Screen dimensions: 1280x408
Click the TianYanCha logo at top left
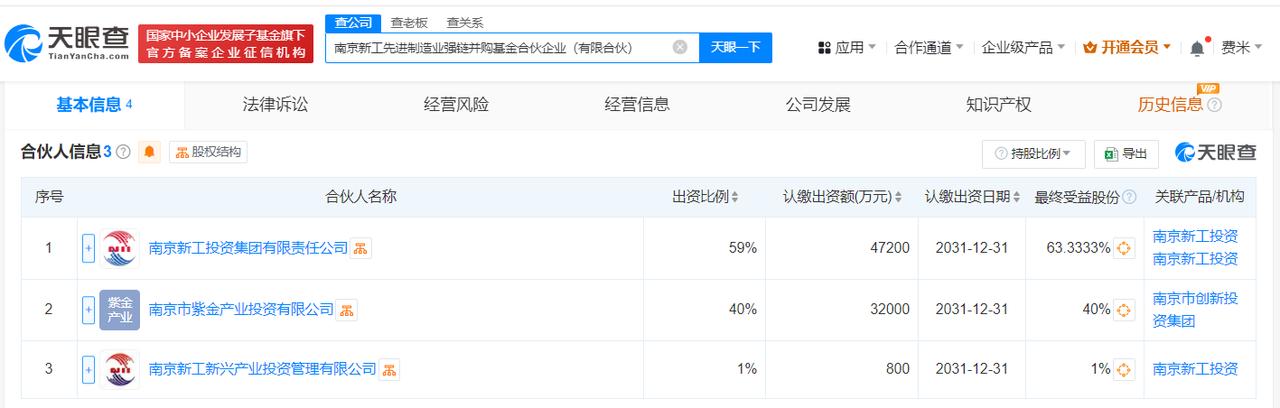[67, 43]
